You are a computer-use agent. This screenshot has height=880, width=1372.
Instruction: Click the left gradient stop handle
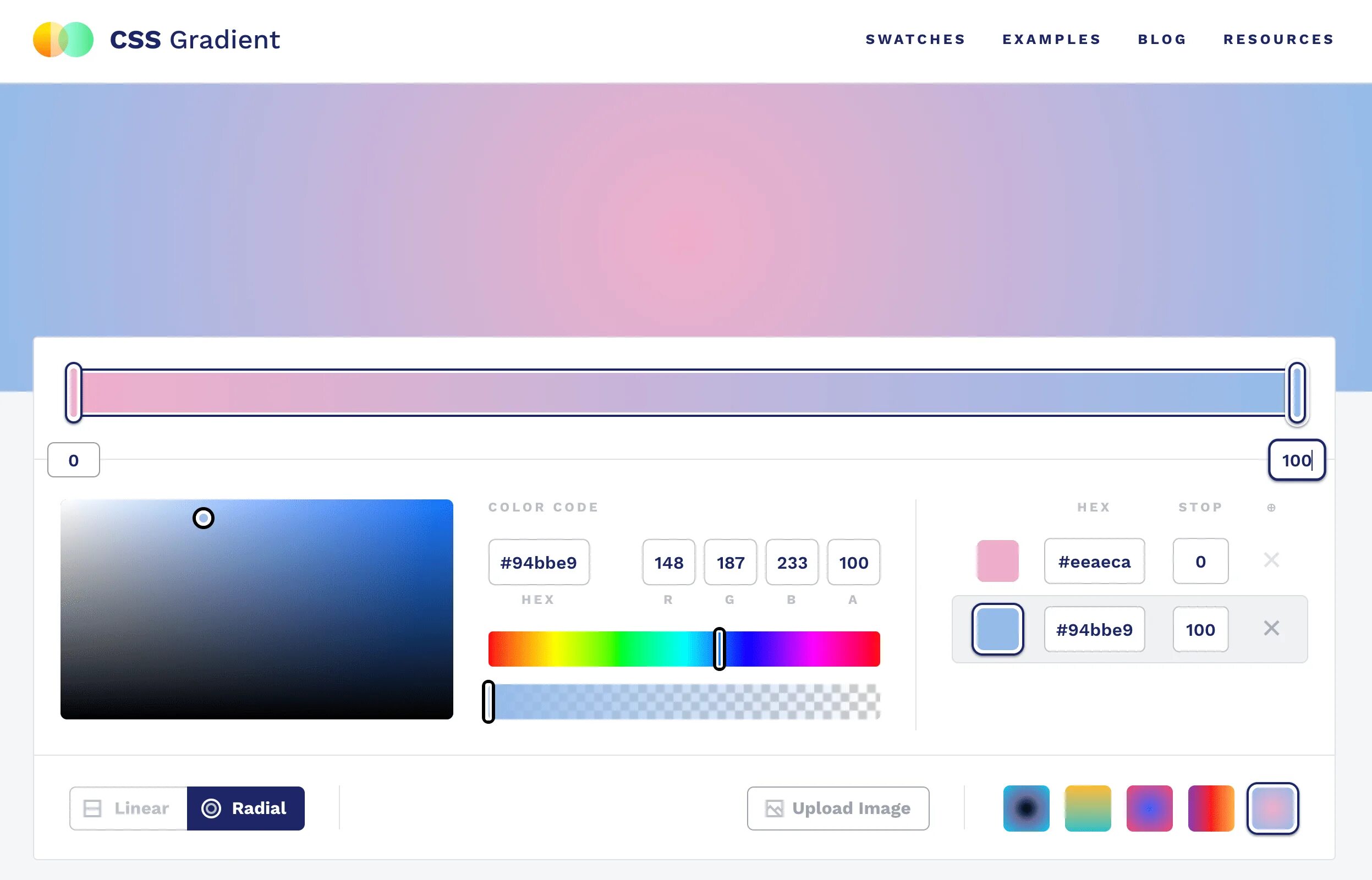click(x=74, y=393)
